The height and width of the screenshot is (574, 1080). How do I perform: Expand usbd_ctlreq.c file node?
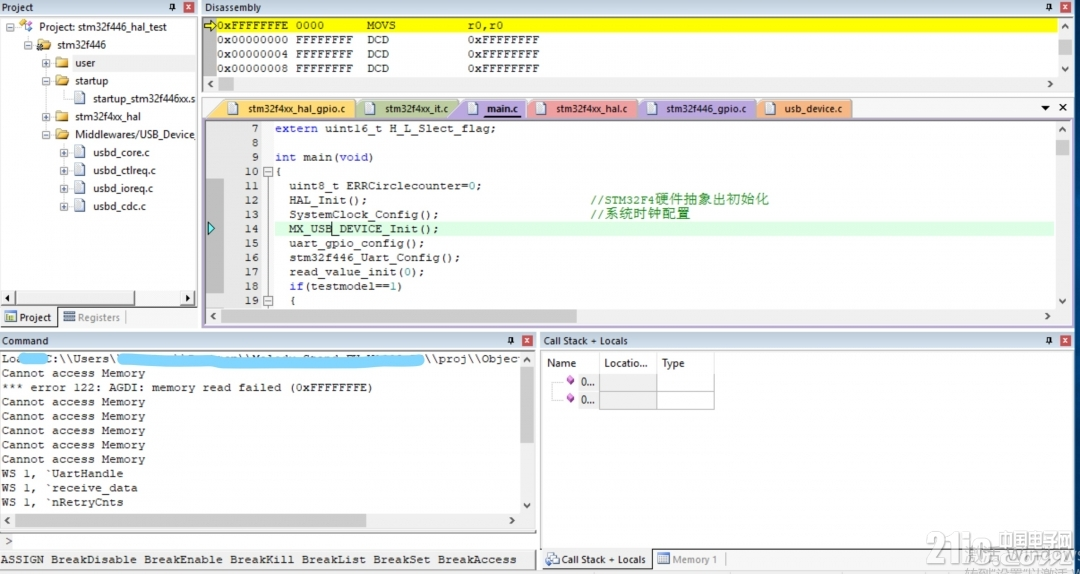tap(64, 170)
